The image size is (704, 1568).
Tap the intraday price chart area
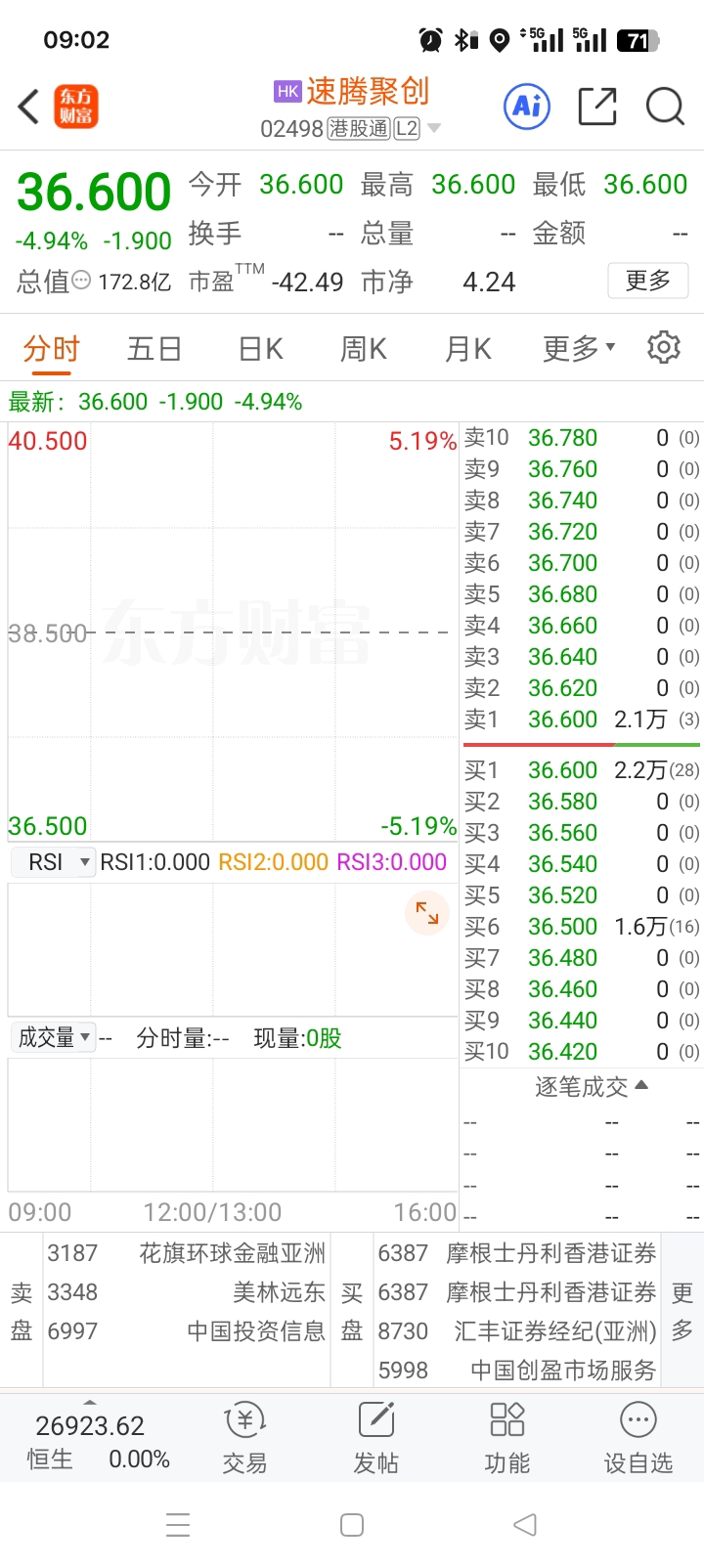[x=233, y=632]
